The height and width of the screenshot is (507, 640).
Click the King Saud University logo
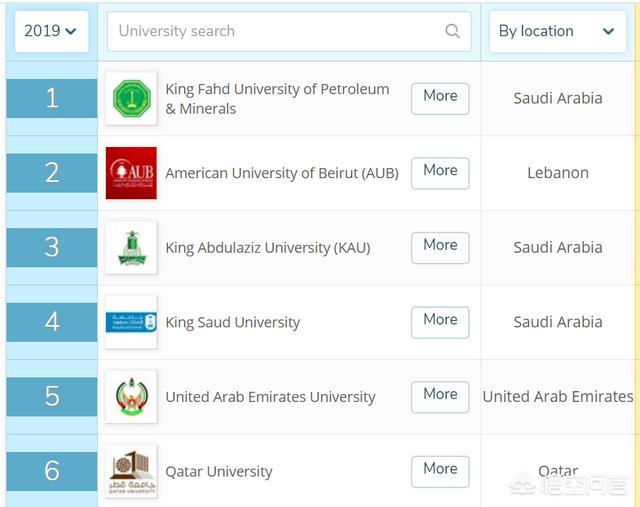(x=131, y=322)
